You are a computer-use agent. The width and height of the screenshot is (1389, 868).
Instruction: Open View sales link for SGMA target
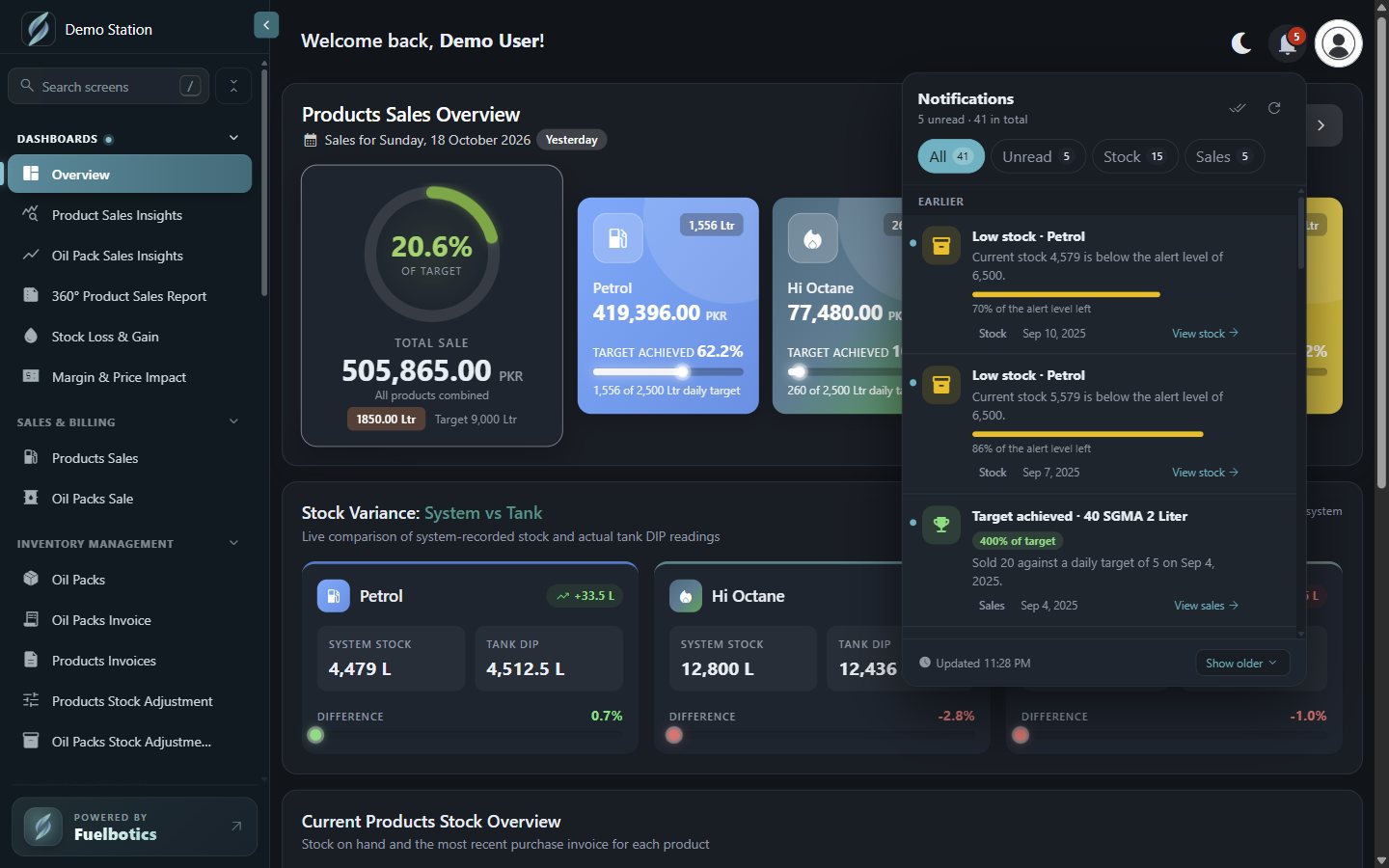tap(1206, 606)
